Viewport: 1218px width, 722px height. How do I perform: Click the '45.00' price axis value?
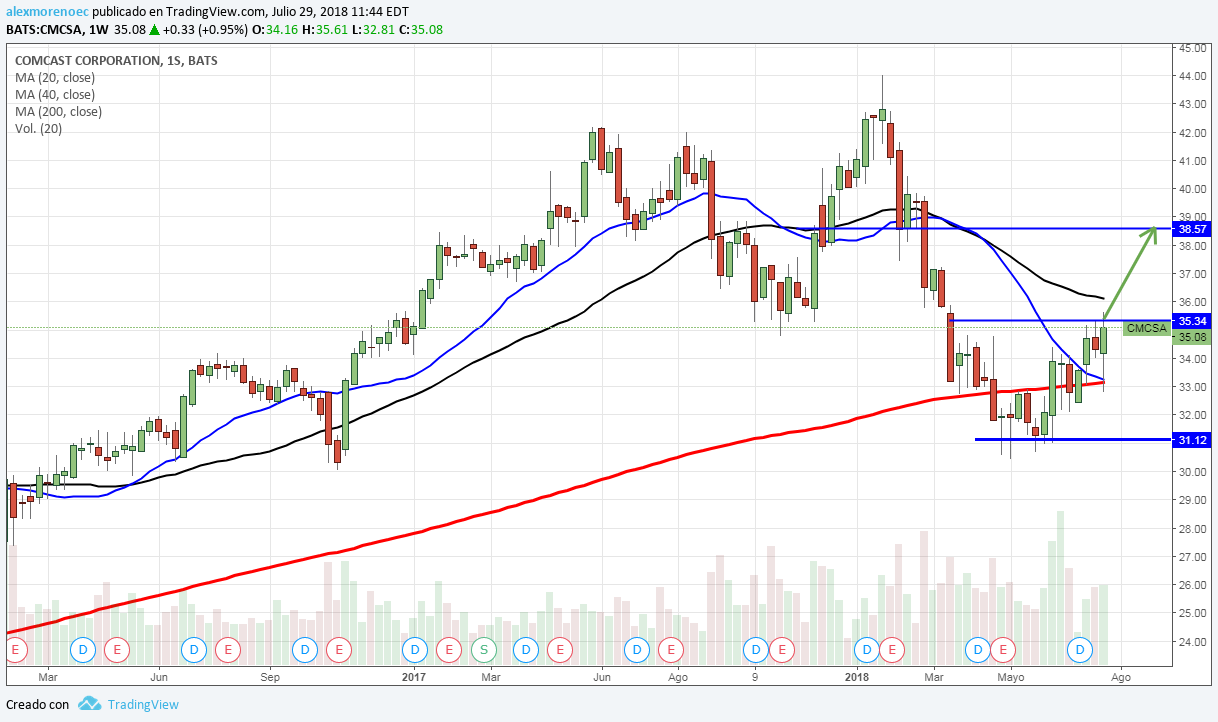[1194, 47]
